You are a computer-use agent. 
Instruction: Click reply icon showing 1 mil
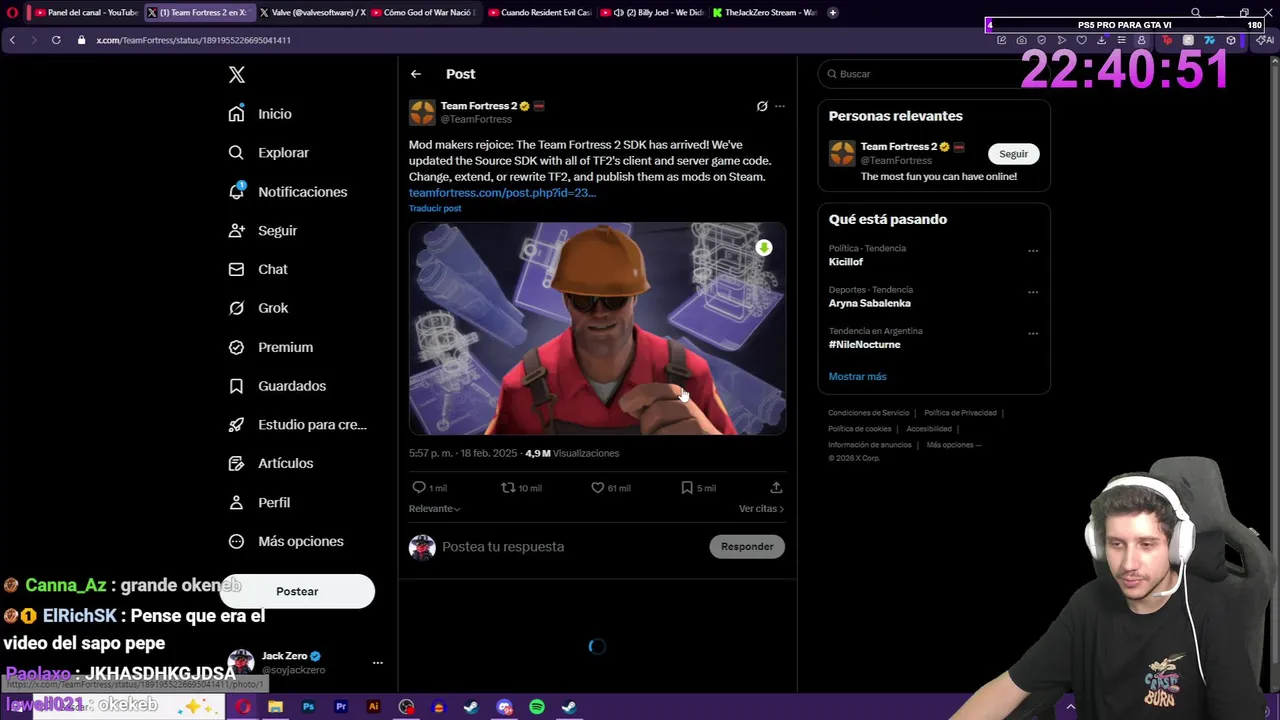(x=419, y=488)
